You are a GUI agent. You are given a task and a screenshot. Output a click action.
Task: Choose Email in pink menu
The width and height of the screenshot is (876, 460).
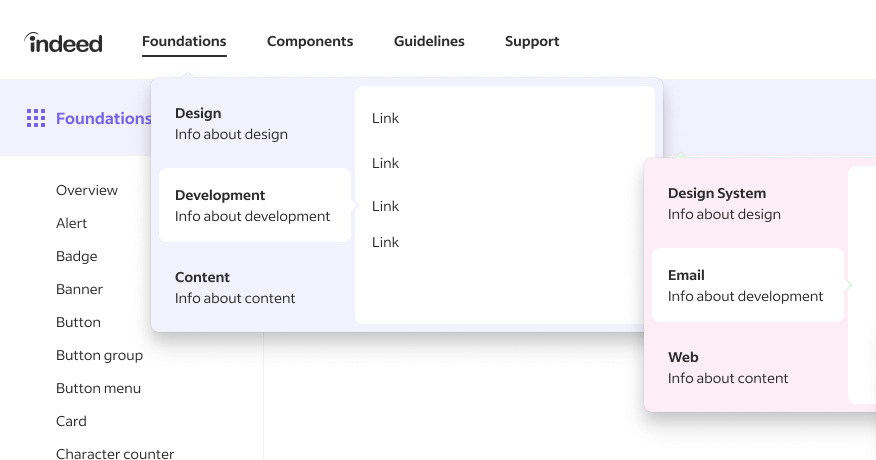pos(746,285)
